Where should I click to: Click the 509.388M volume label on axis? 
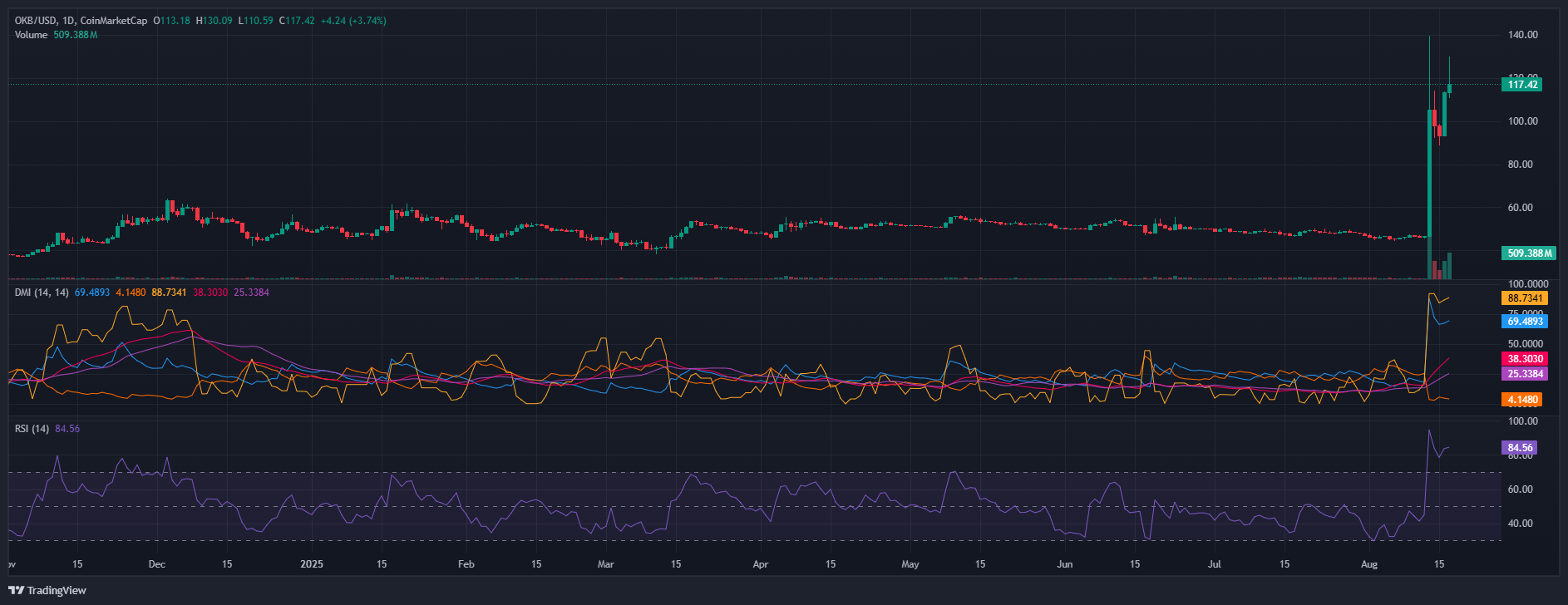pos(1529,253)
